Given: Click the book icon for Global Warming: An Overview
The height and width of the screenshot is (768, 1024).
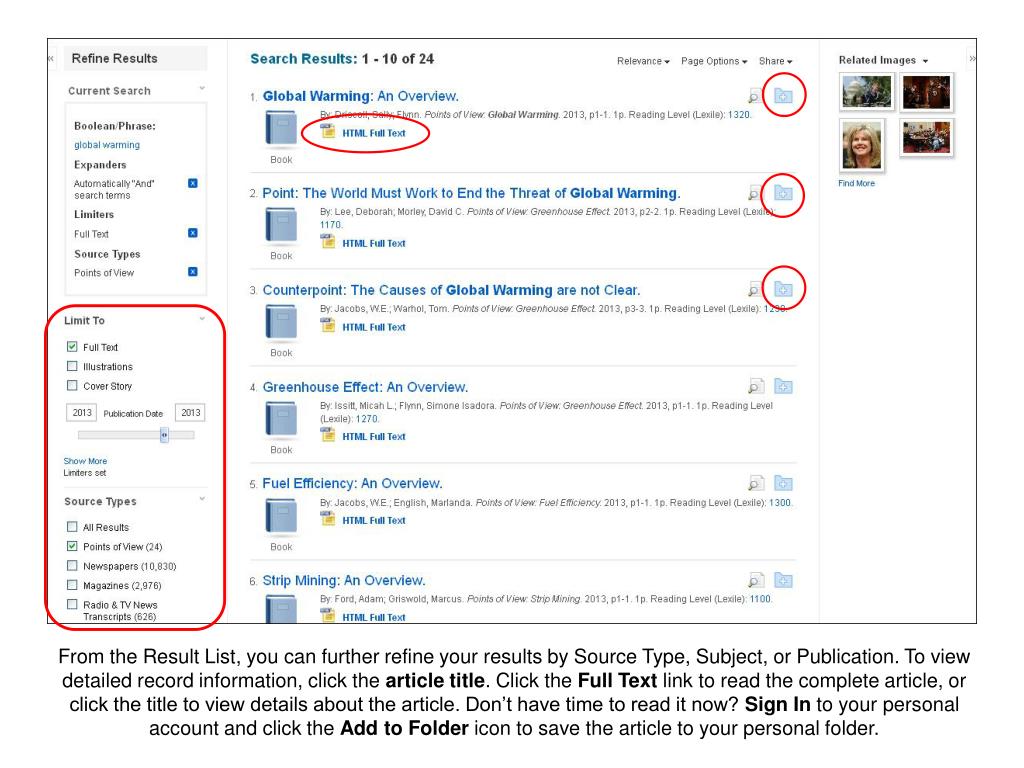Looking at the screenshot, I should pos(281,128).
